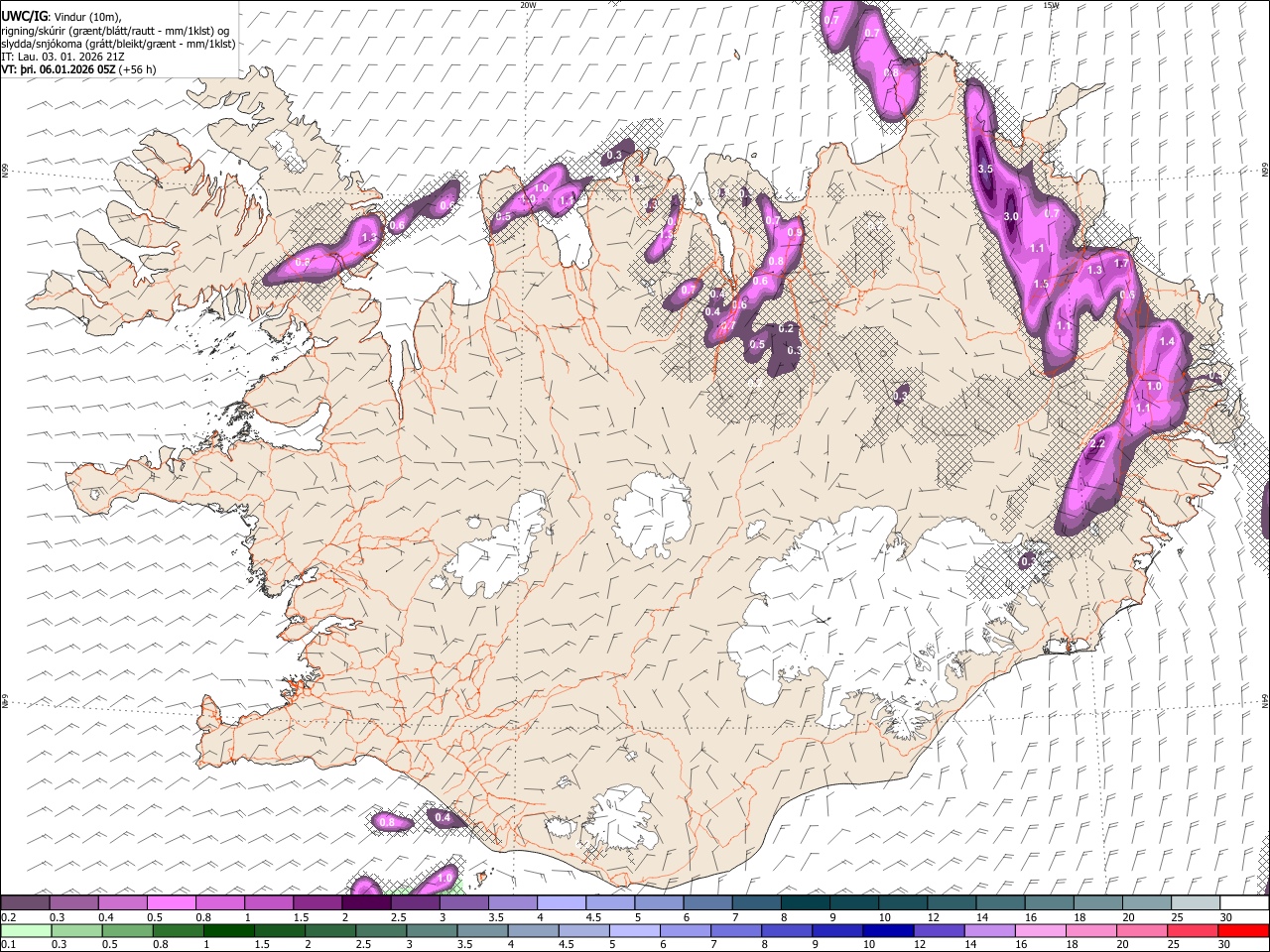Click the lower legend swatch labeled 6
1270x952 pixels.
[x=686, y=930]
